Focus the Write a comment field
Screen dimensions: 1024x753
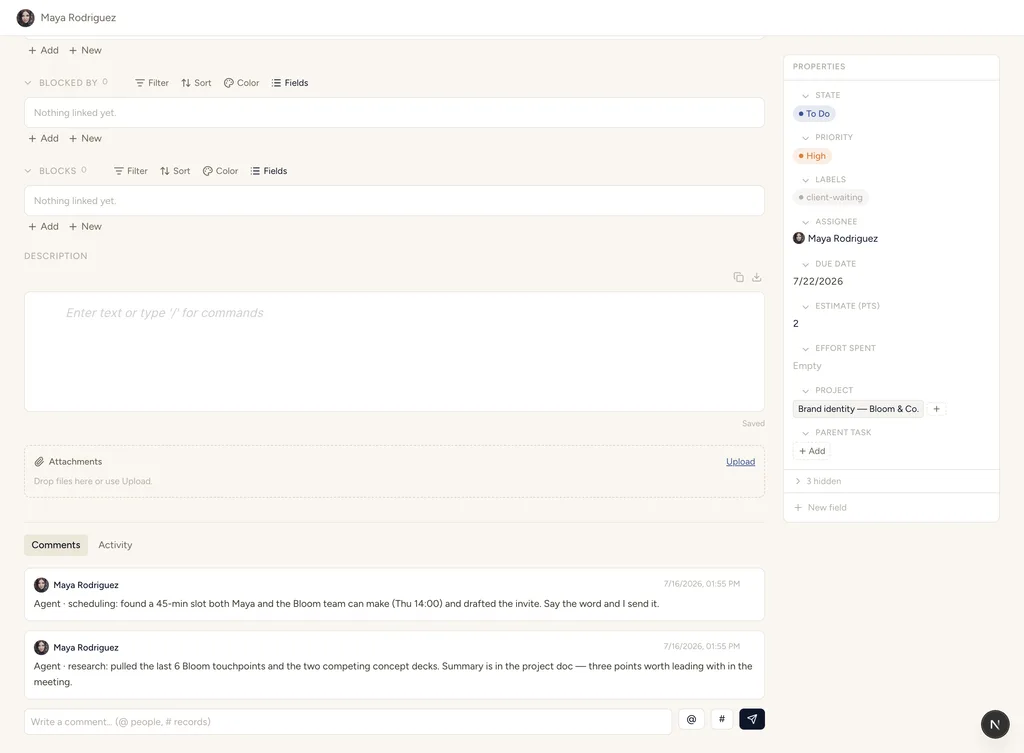tap(348, 722)
